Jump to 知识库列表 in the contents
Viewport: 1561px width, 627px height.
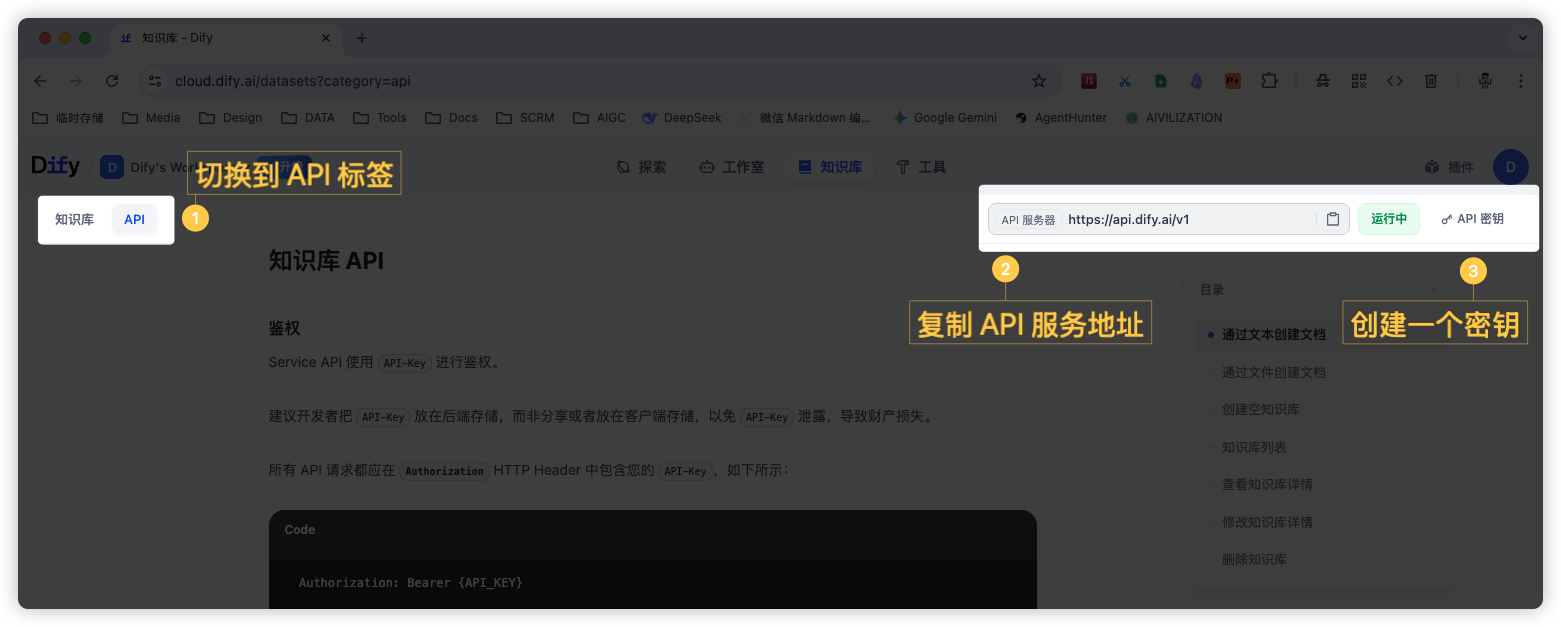click(x=1254, y=447)
